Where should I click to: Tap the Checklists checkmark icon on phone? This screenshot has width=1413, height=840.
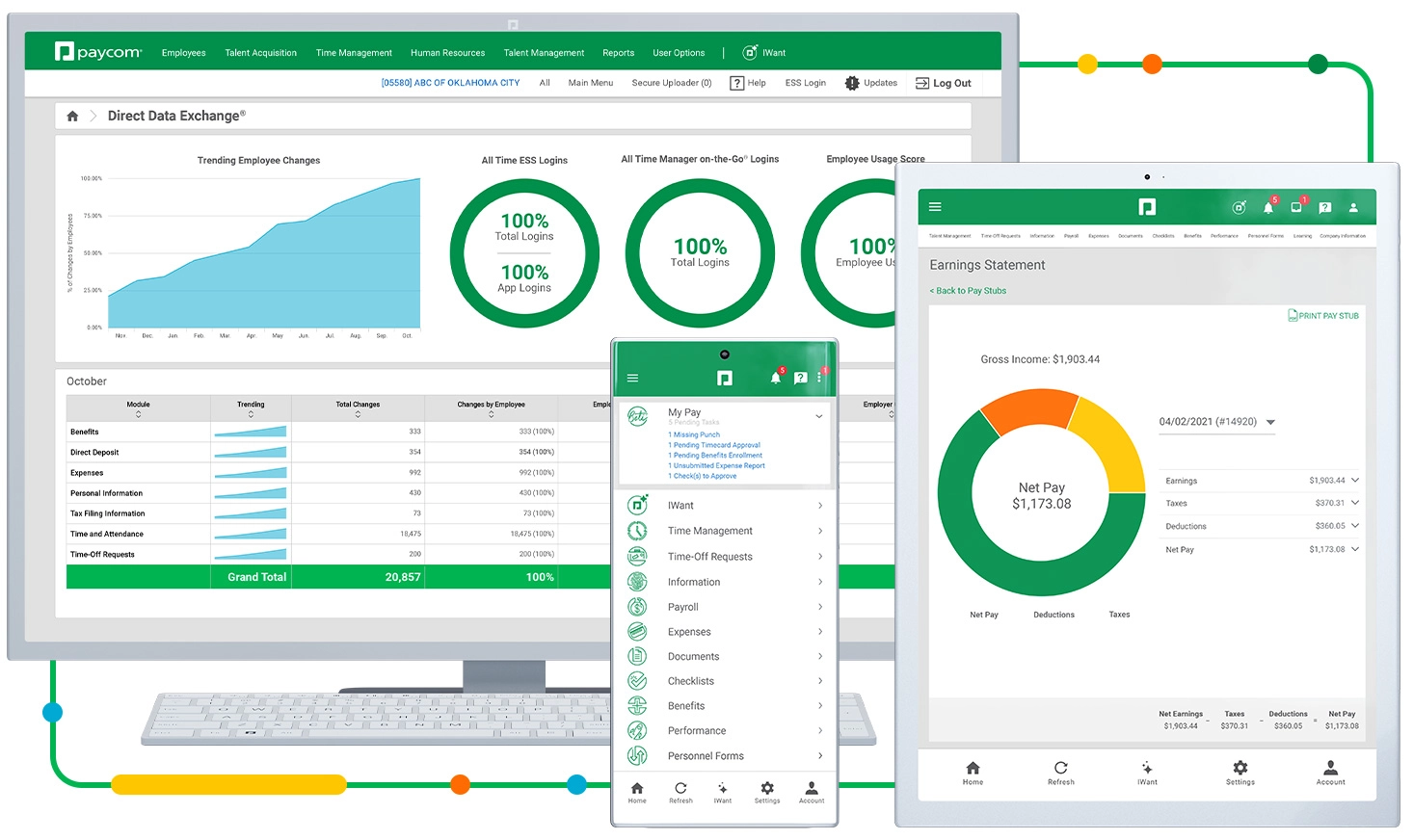[637, 681]
